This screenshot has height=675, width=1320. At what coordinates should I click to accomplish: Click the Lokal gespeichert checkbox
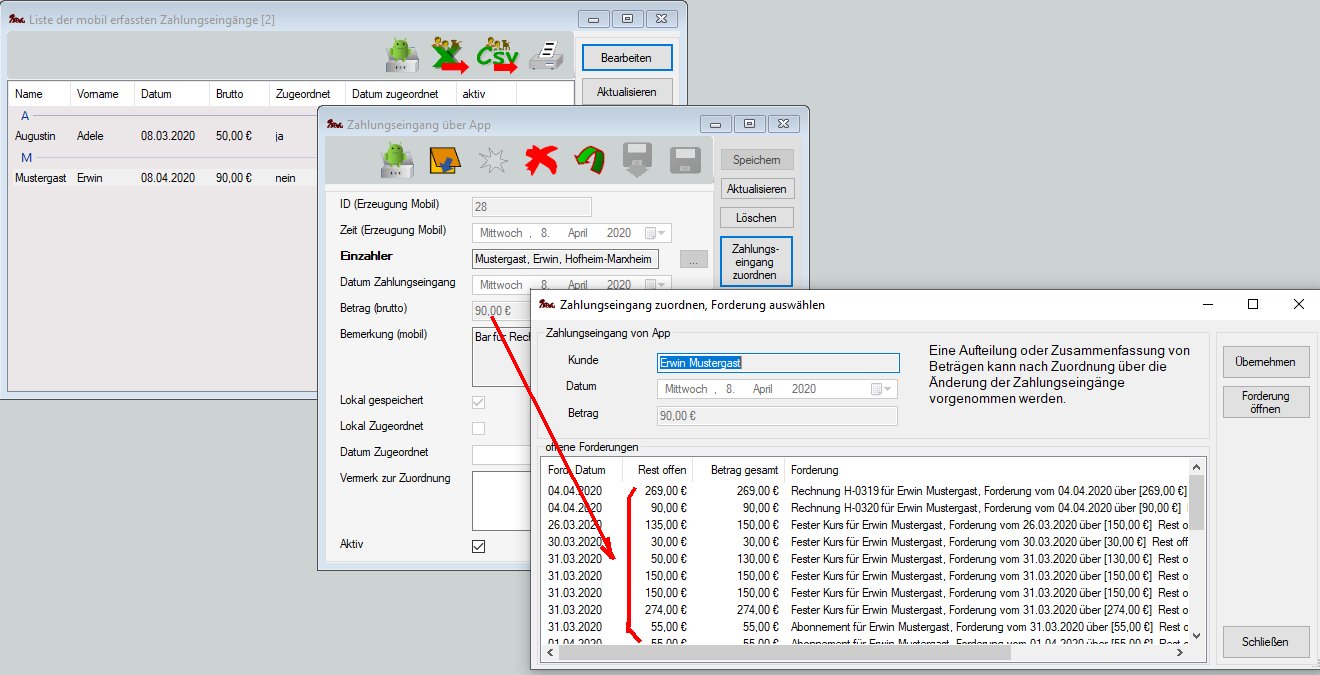click(478, 402)
